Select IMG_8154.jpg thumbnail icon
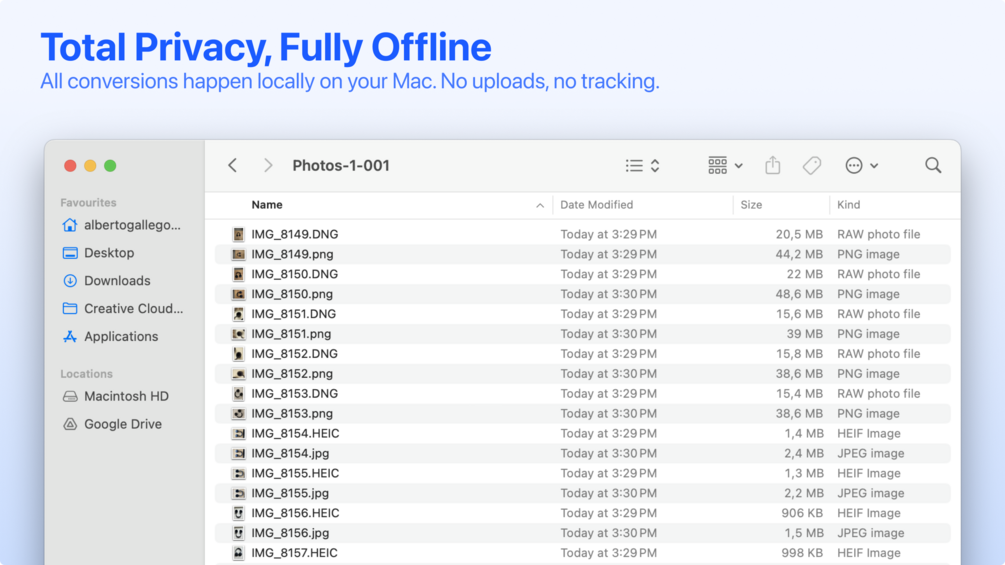 [238, 454]
